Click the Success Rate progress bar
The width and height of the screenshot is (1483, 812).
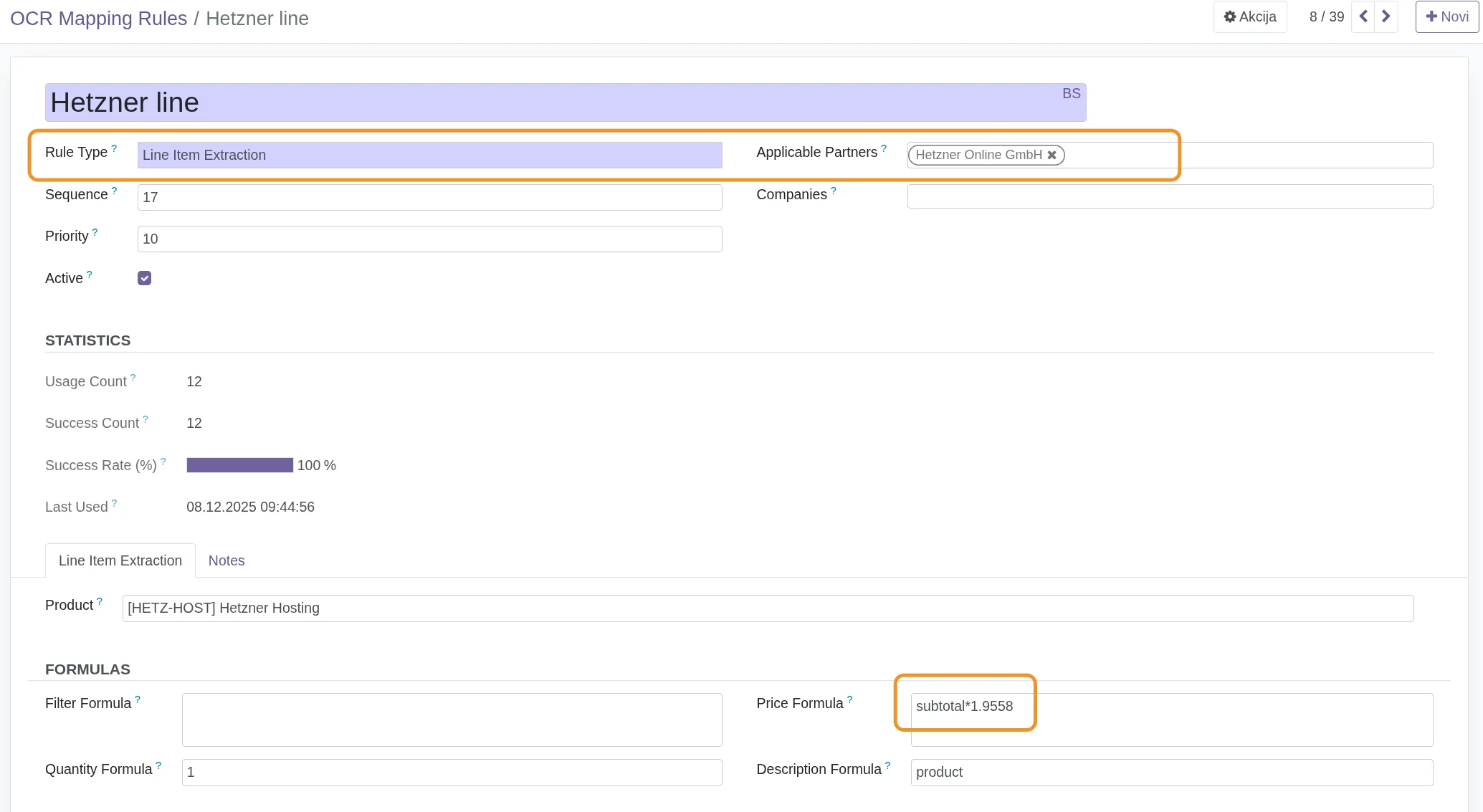[x=239, y=465]
